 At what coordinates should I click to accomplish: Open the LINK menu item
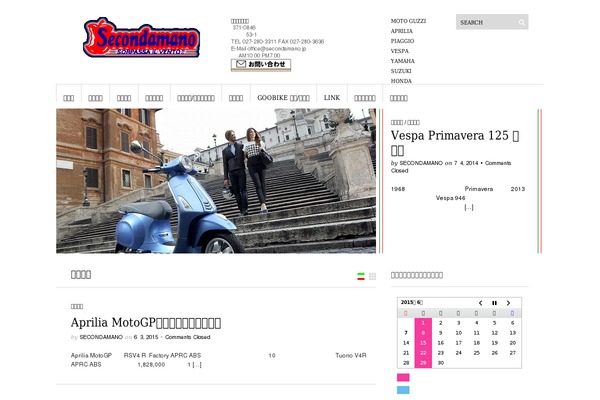click(332, 98)
